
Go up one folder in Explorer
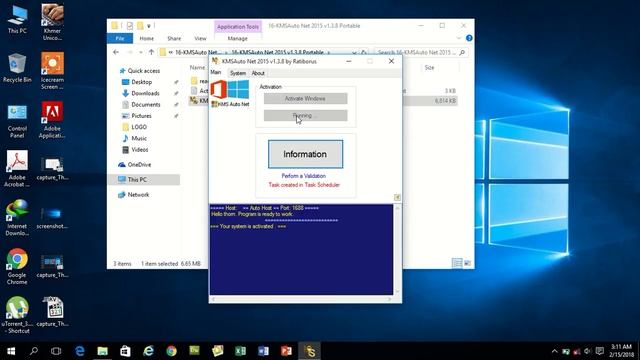(x=151, y=52)
